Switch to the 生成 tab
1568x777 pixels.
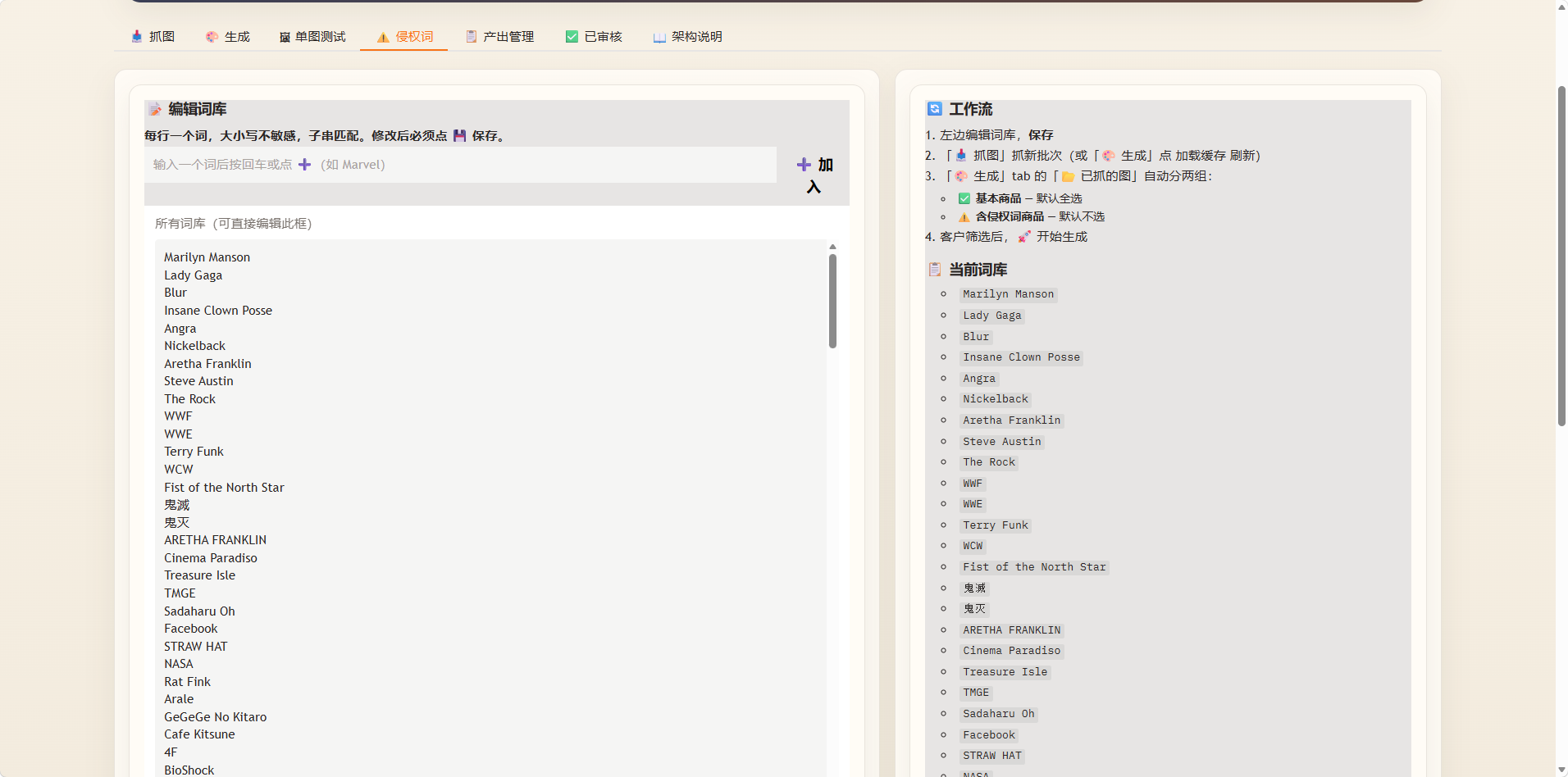tap(227, 37)
